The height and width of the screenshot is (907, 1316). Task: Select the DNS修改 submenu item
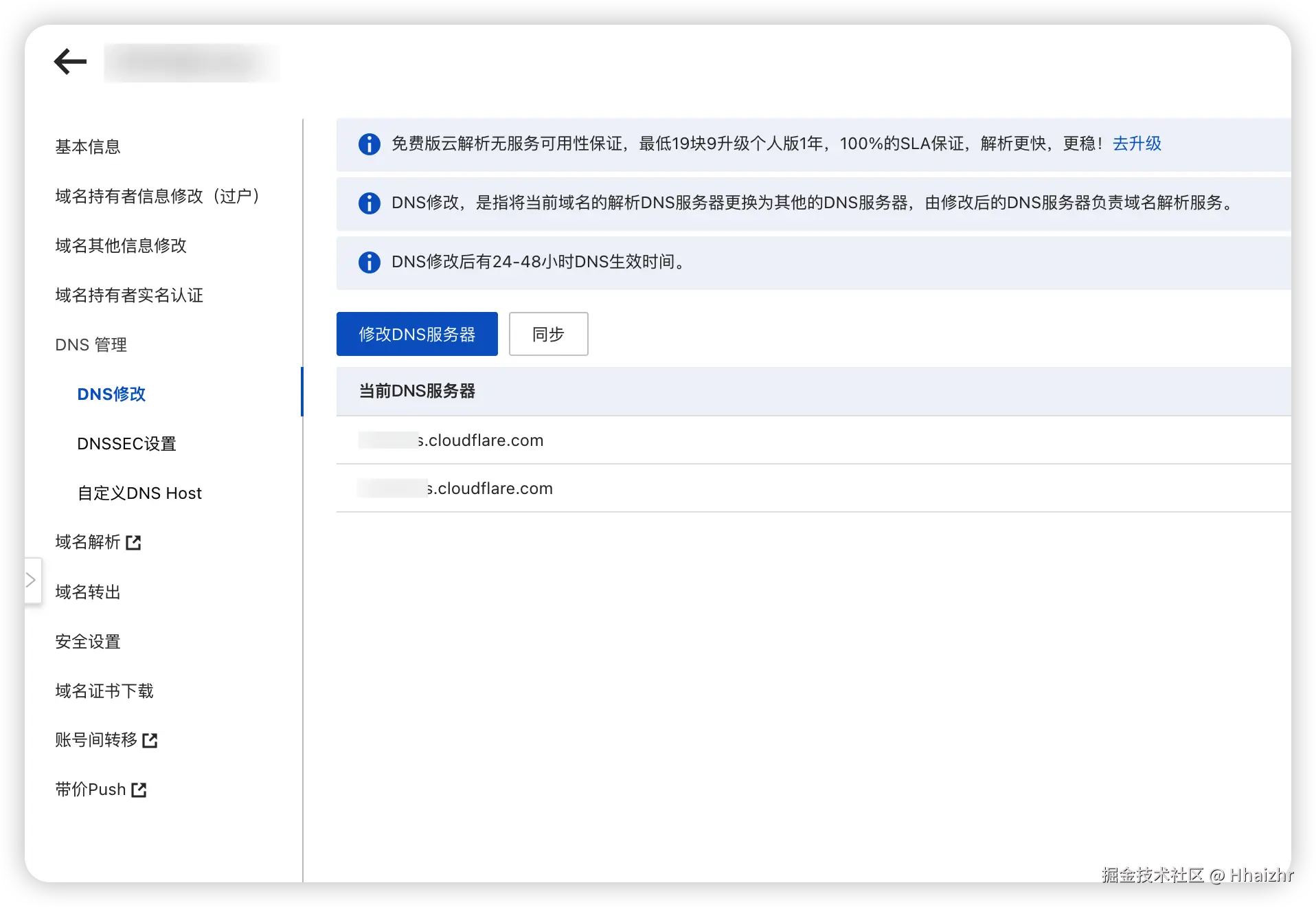click(x=111, y=394)
